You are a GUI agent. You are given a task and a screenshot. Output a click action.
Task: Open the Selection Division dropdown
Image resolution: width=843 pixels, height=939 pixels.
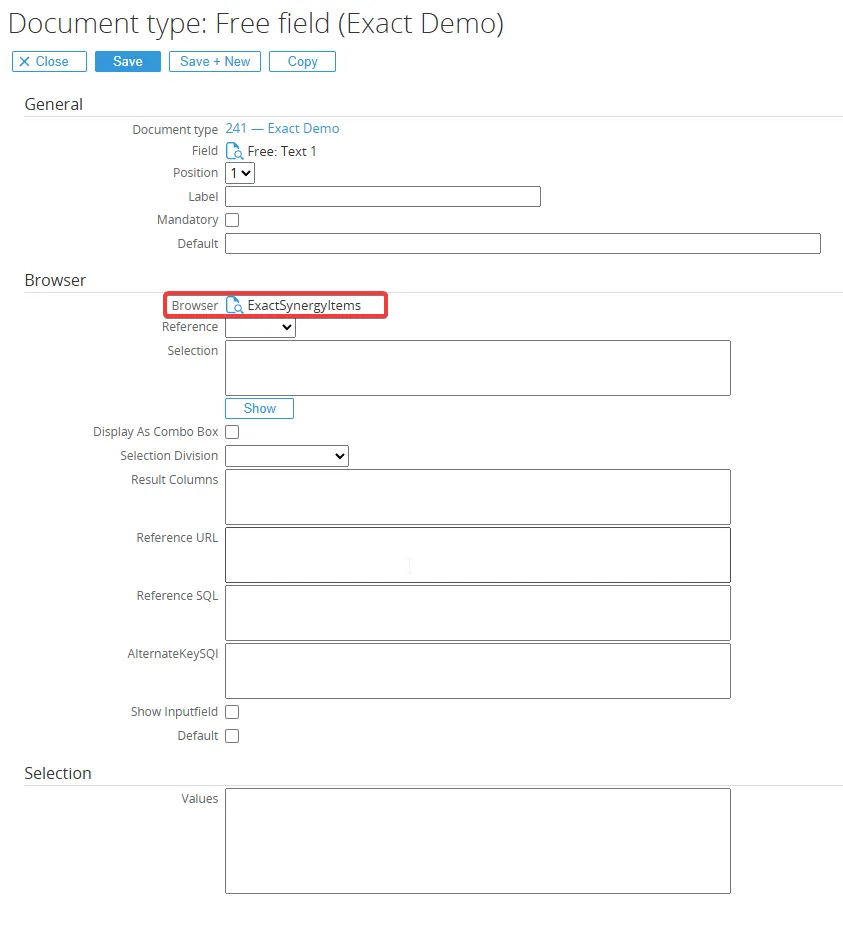tap(286, 456)
